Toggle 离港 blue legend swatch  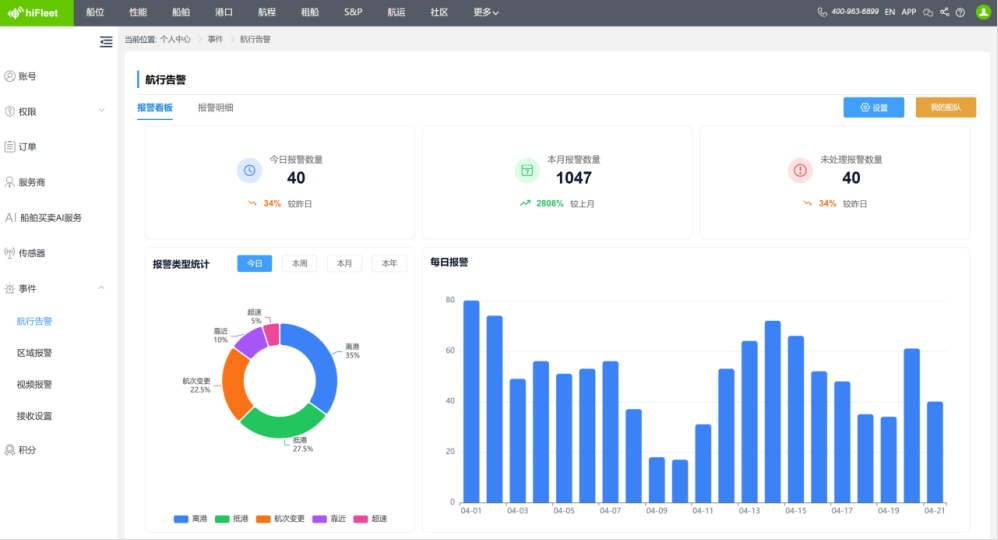pyautogui.click(x=181, y=519)
